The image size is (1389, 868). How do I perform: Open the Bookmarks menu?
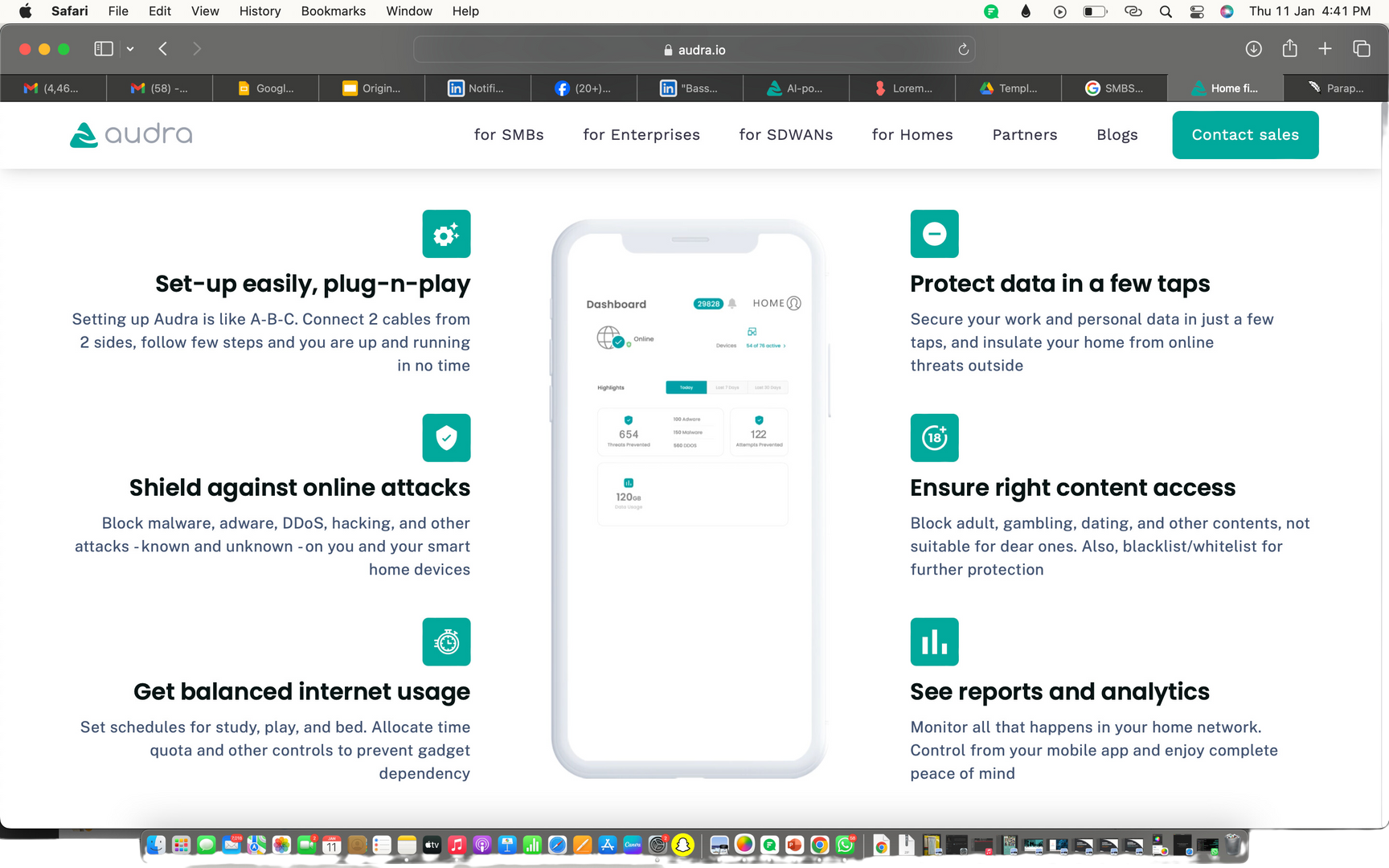(x=333, y=11)
